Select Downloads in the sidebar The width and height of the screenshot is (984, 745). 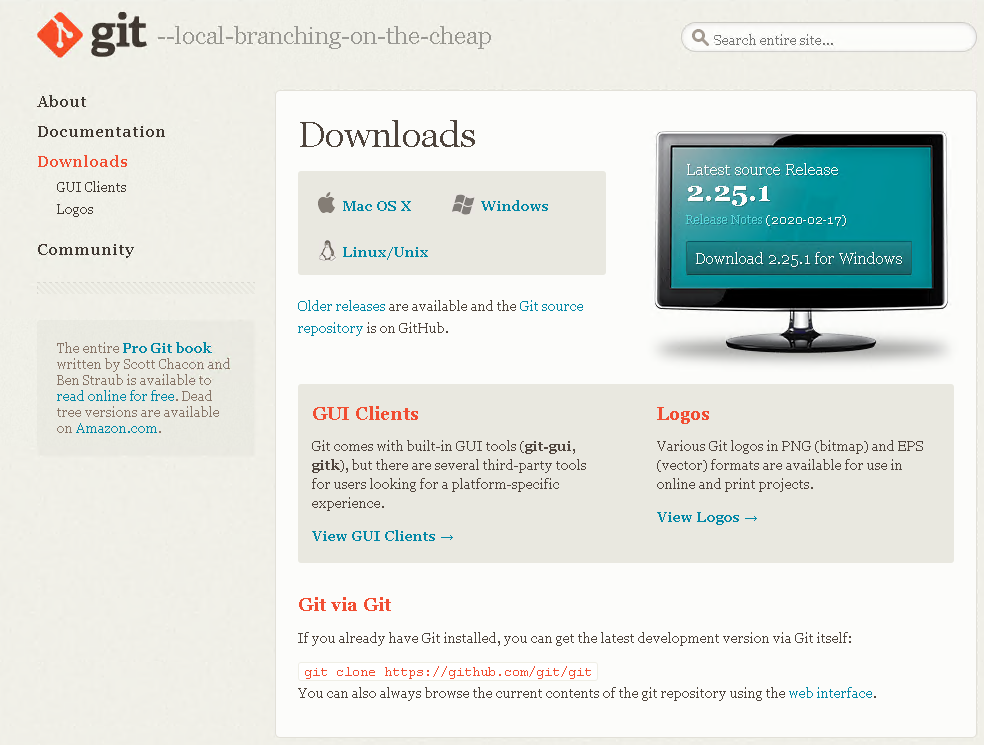[82, 162]
